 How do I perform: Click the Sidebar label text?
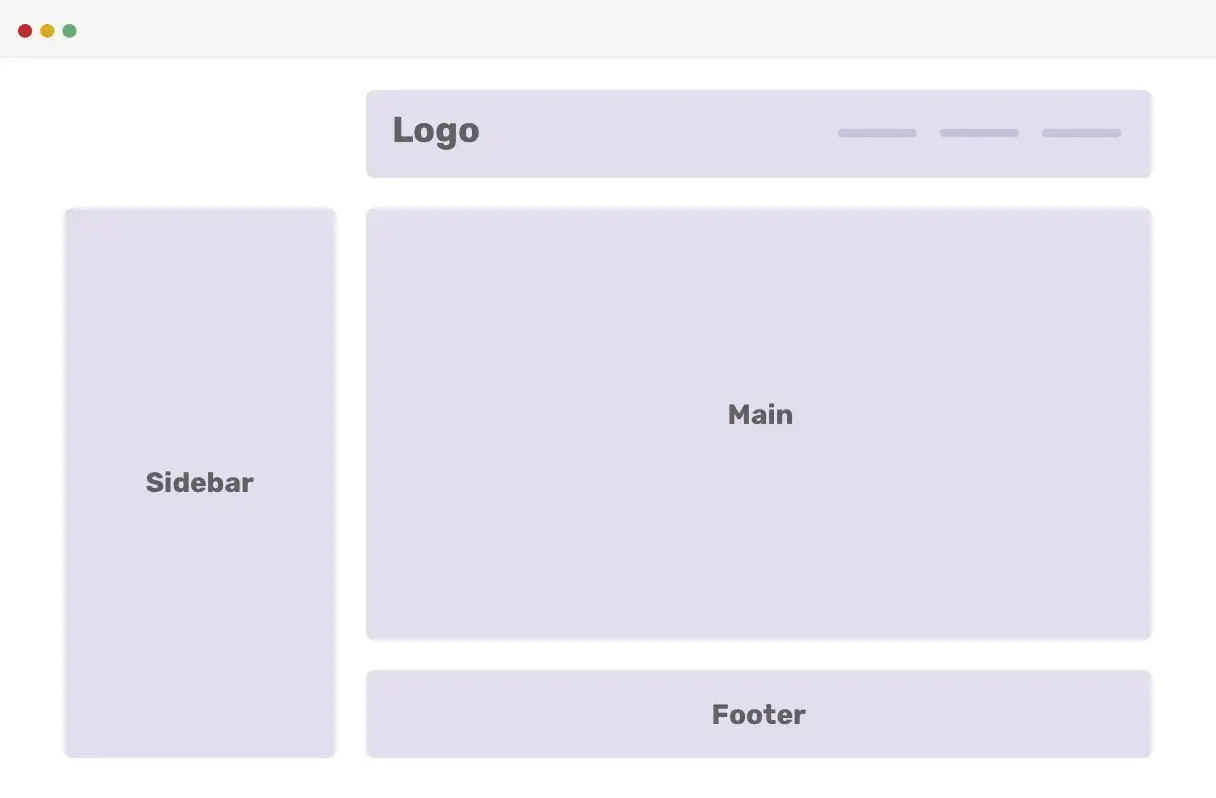click(x=200, y=482)
